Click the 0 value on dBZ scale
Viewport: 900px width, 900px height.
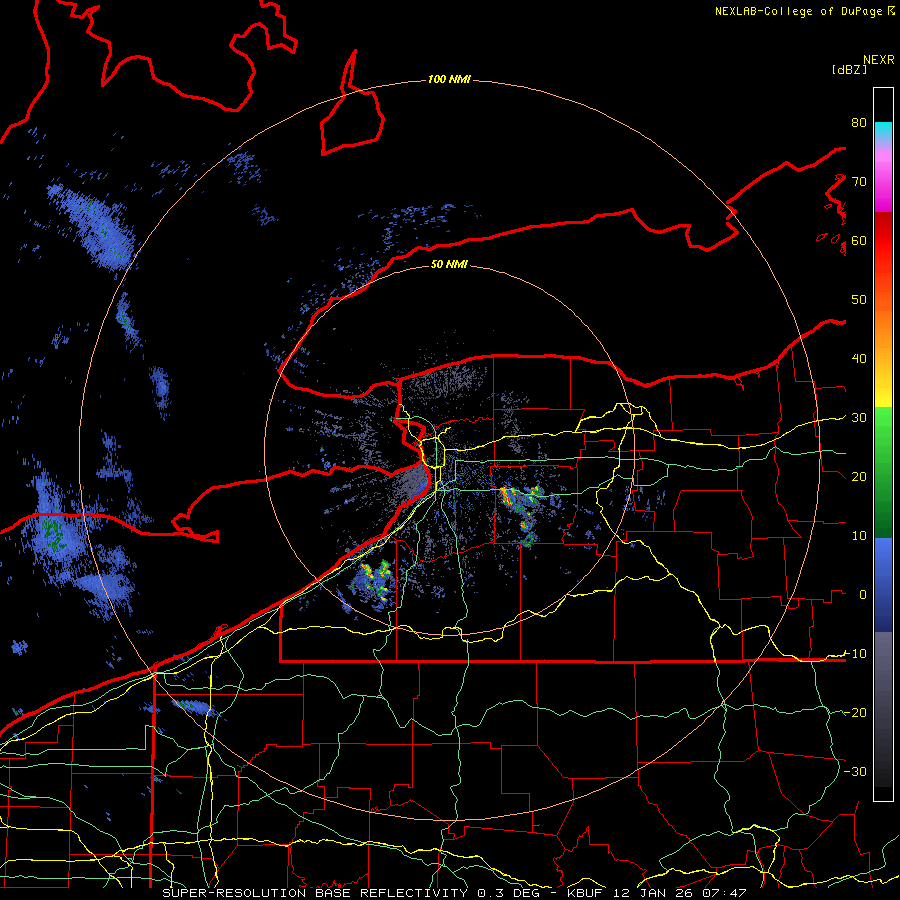(863, 595)
